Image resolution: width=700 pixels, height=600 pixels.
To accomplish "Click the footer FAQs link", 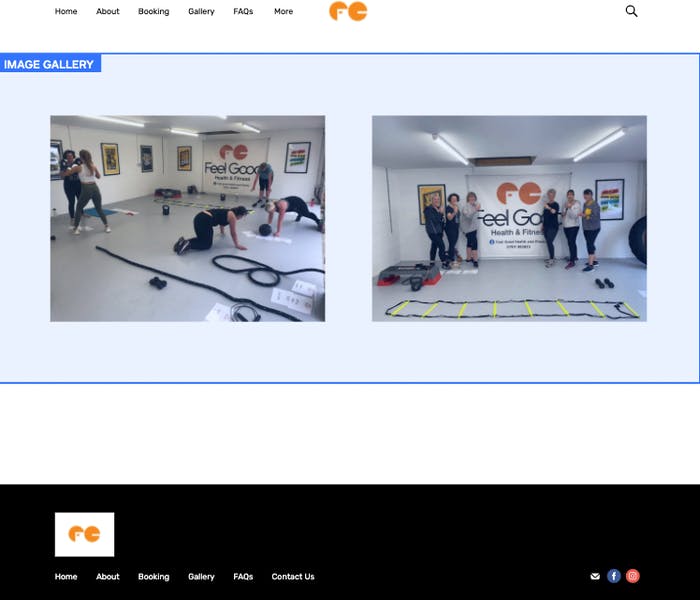I will click(x=243, y=577).
